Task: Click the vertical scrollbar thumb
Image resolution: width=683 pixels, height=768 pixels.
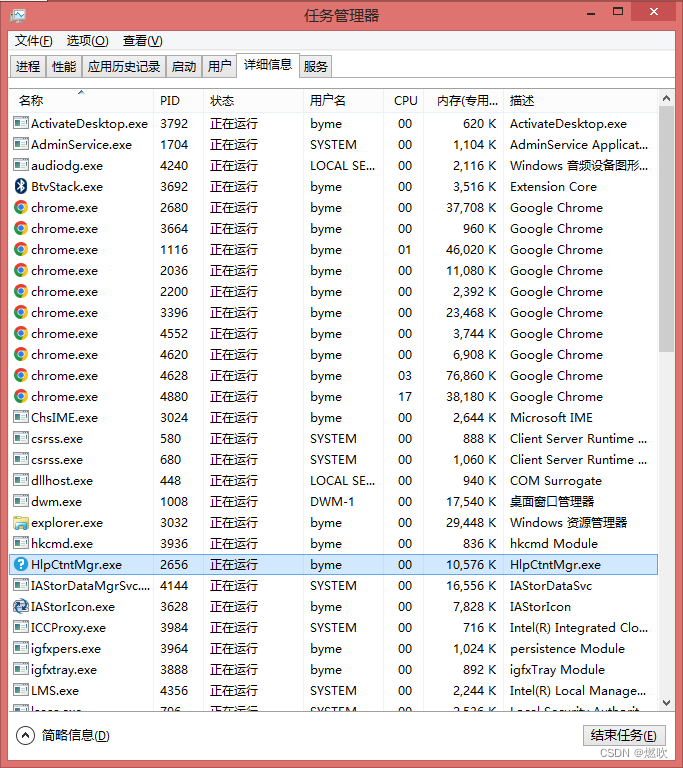Action: (666, 229)
